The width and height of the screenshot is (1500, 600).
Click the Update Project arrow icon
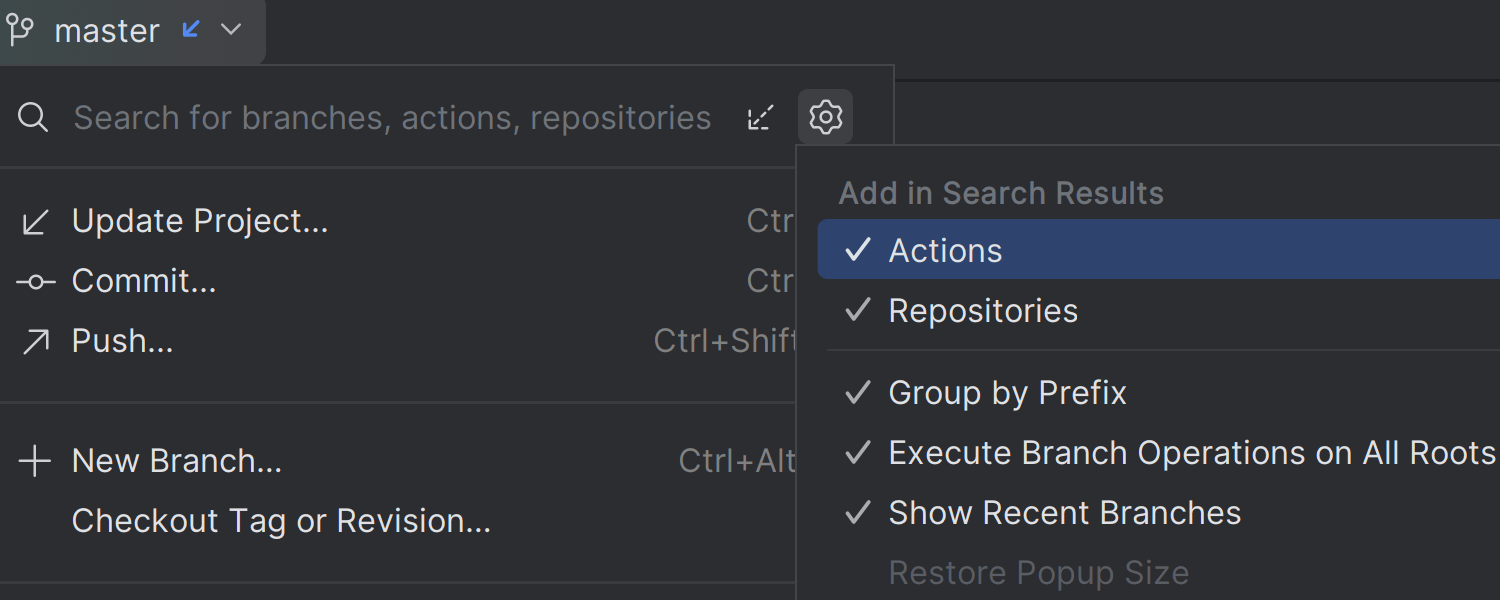[x=35, y=221]
